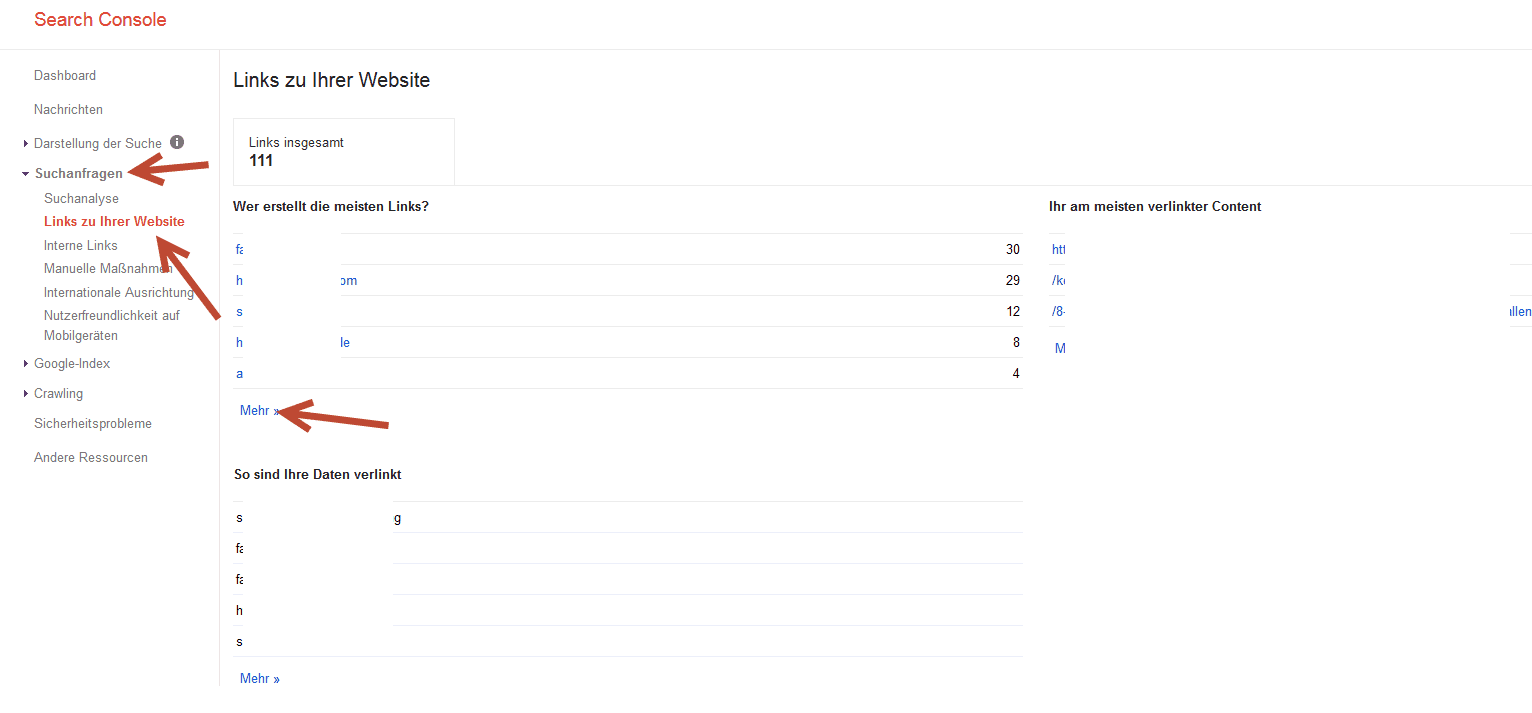Open Internationale Ausrichtung in the sidebar

(119, 292)
